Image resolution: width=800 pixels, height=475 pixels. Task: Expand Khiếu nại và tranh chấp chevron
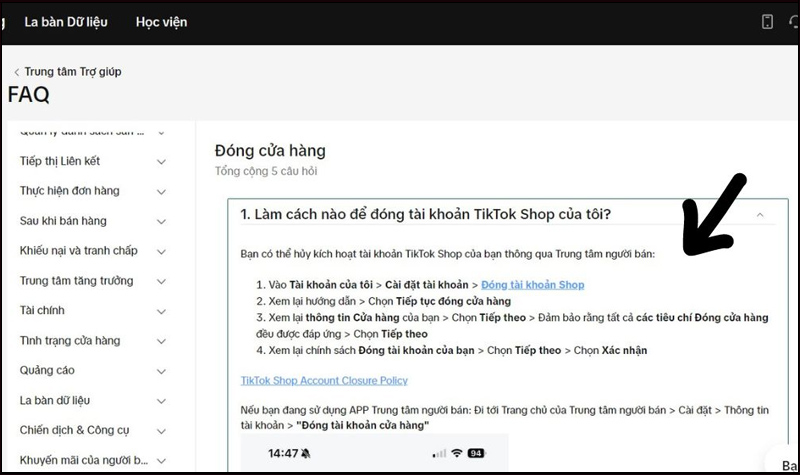[161, 252]
